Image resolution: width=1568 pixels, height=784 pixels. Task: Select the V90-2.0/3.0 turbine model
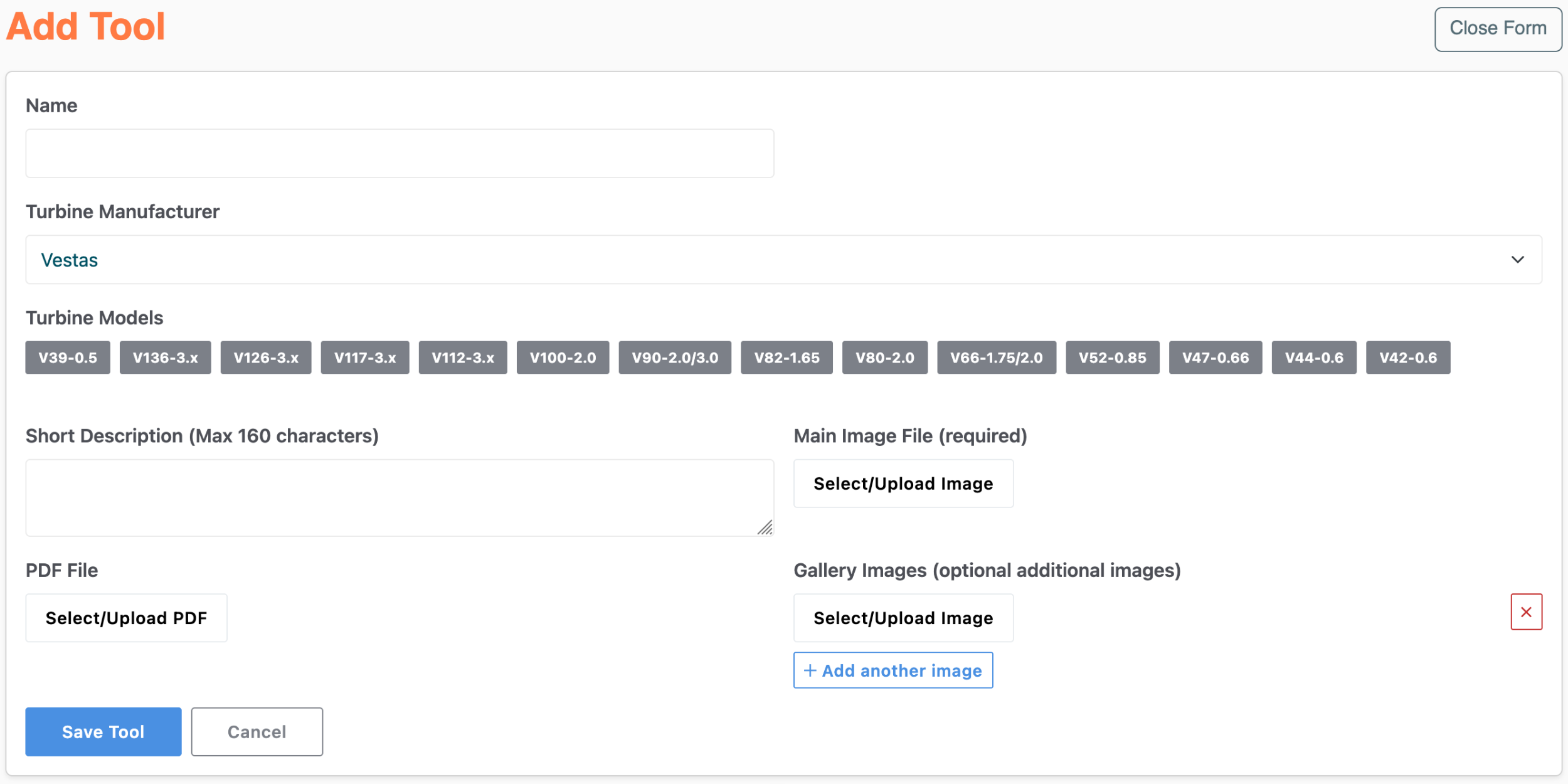coord(675,358)
